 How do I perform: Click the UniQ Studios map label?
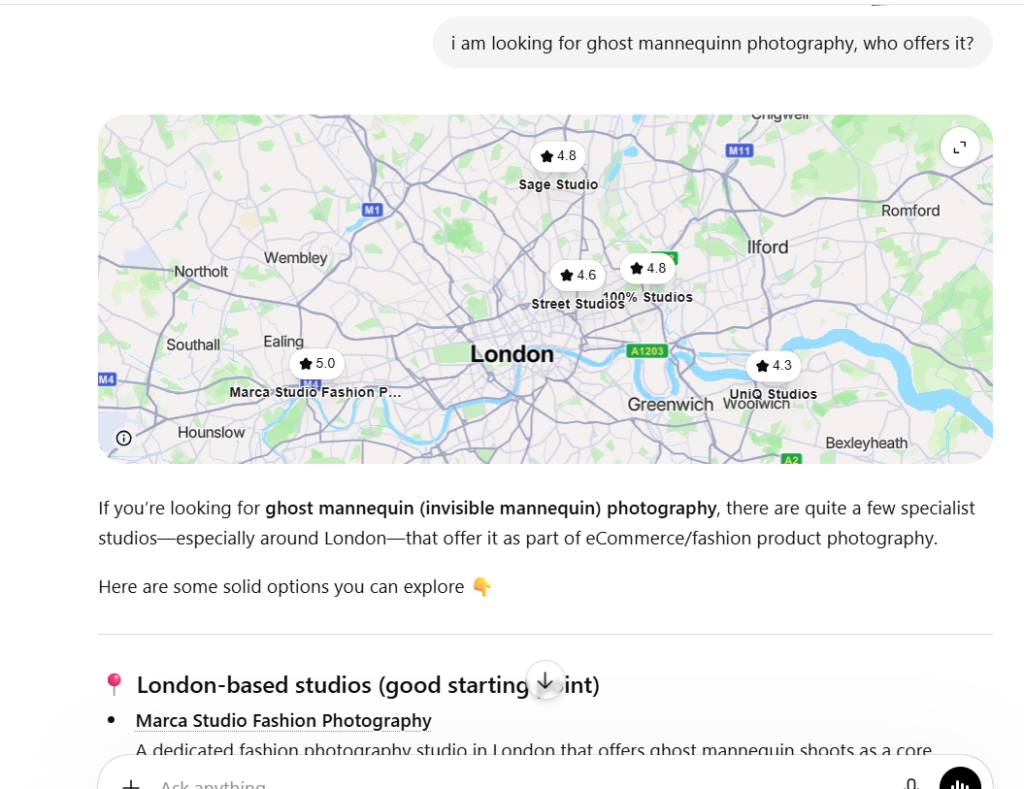(x=773, y=394)
